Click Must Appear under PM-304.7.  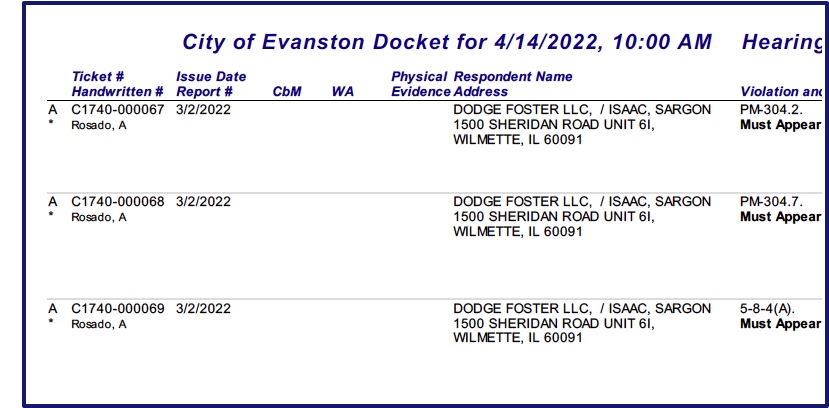coord(780,217)
